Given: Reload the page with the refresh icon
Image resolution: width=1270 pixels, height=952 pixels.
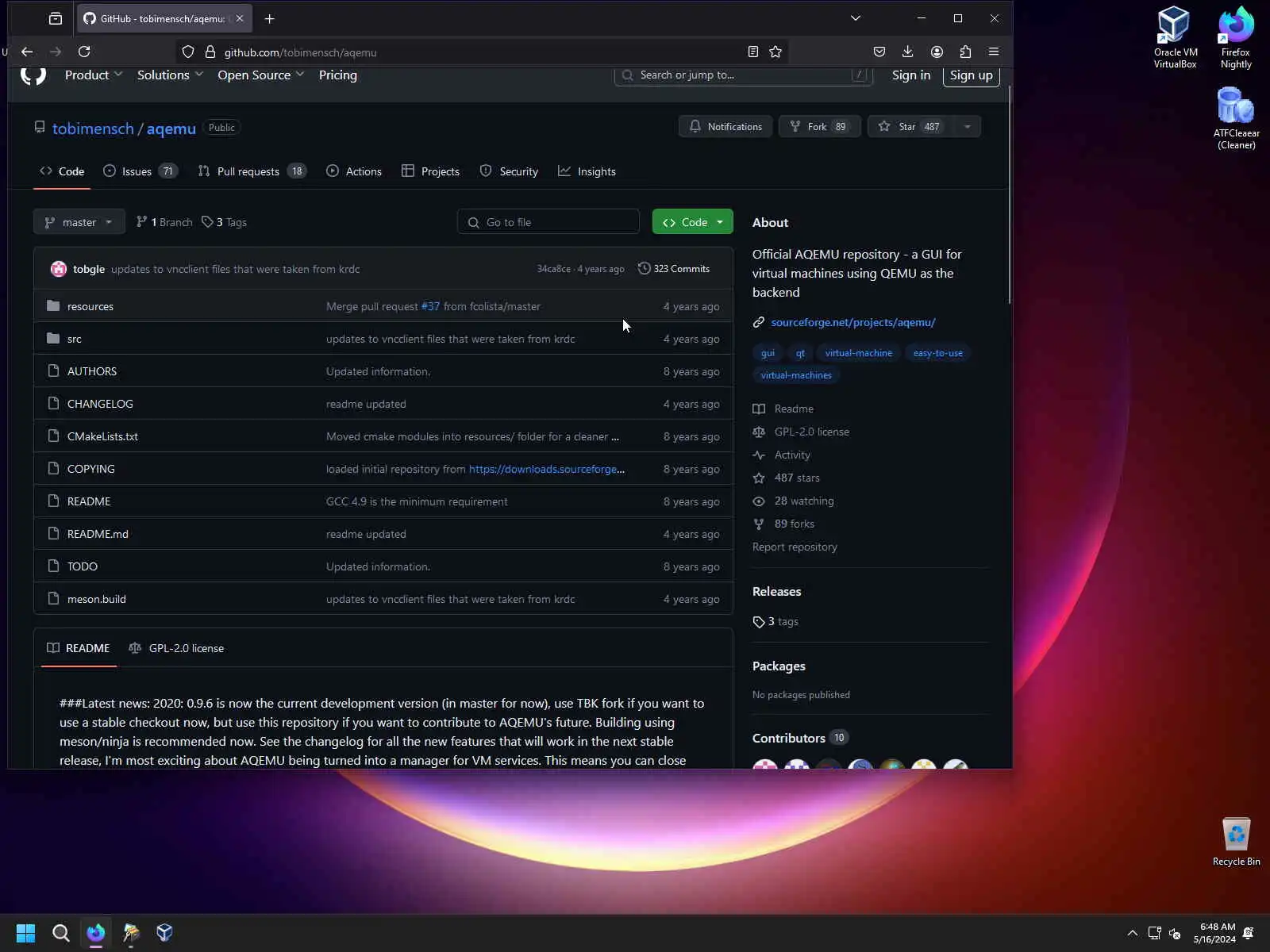Looking at the screenshot, I should [x=84, y=52].
